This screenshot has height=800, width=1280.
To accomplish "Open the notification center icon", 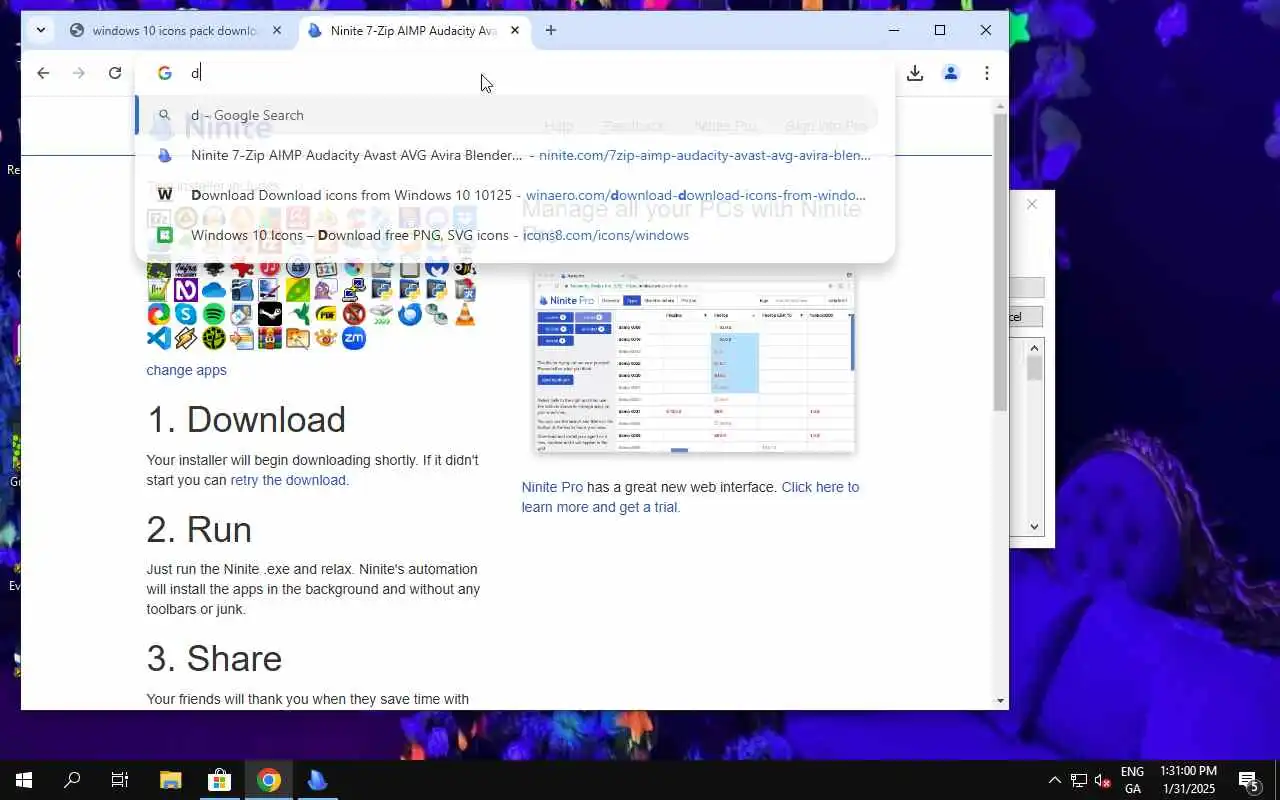I will [x=1248, y=781].
